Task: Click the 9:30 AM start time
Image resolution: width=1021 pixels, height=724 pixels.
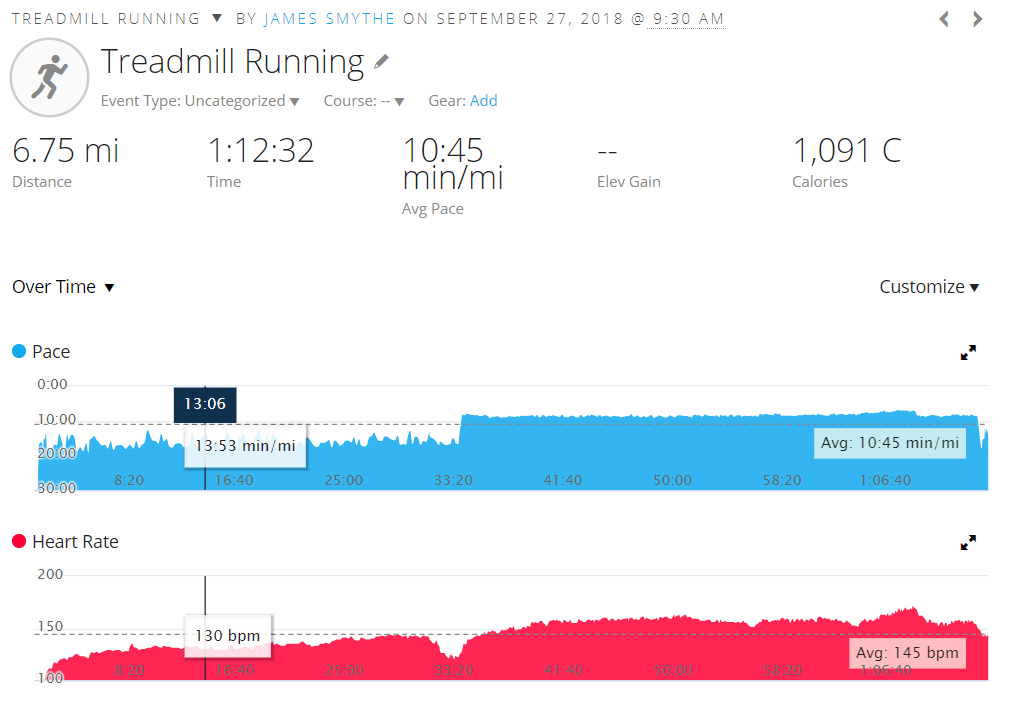Action: tap(686, 19)
